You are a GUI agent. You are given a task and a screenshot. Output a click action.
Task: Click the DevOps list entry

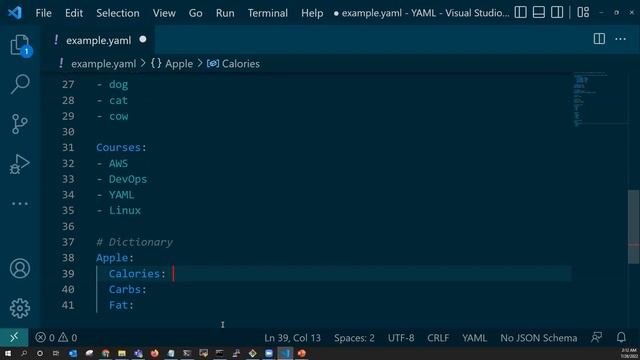pos(128,179)
